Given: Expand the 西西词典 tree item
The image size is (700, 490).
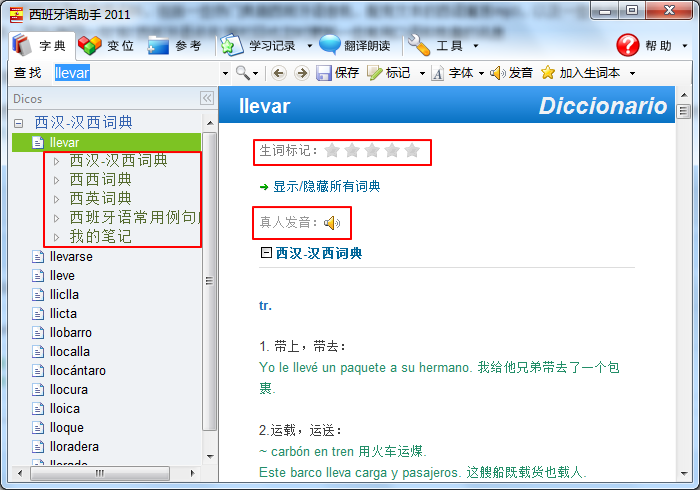Looking at the screenshot, I should tap(56, 180).
